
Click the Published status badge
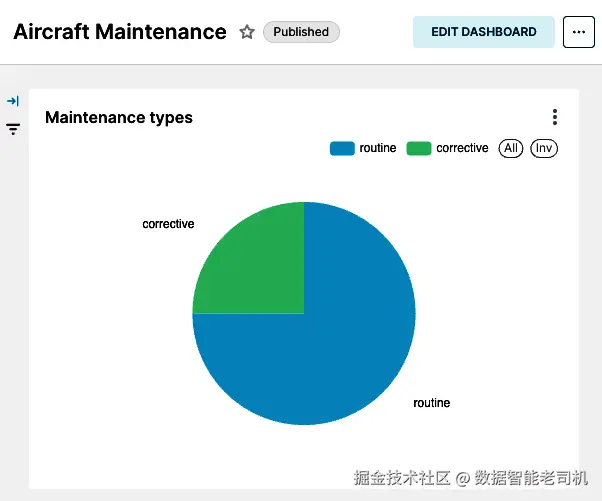pyautogui.click(x=301, y=32)
